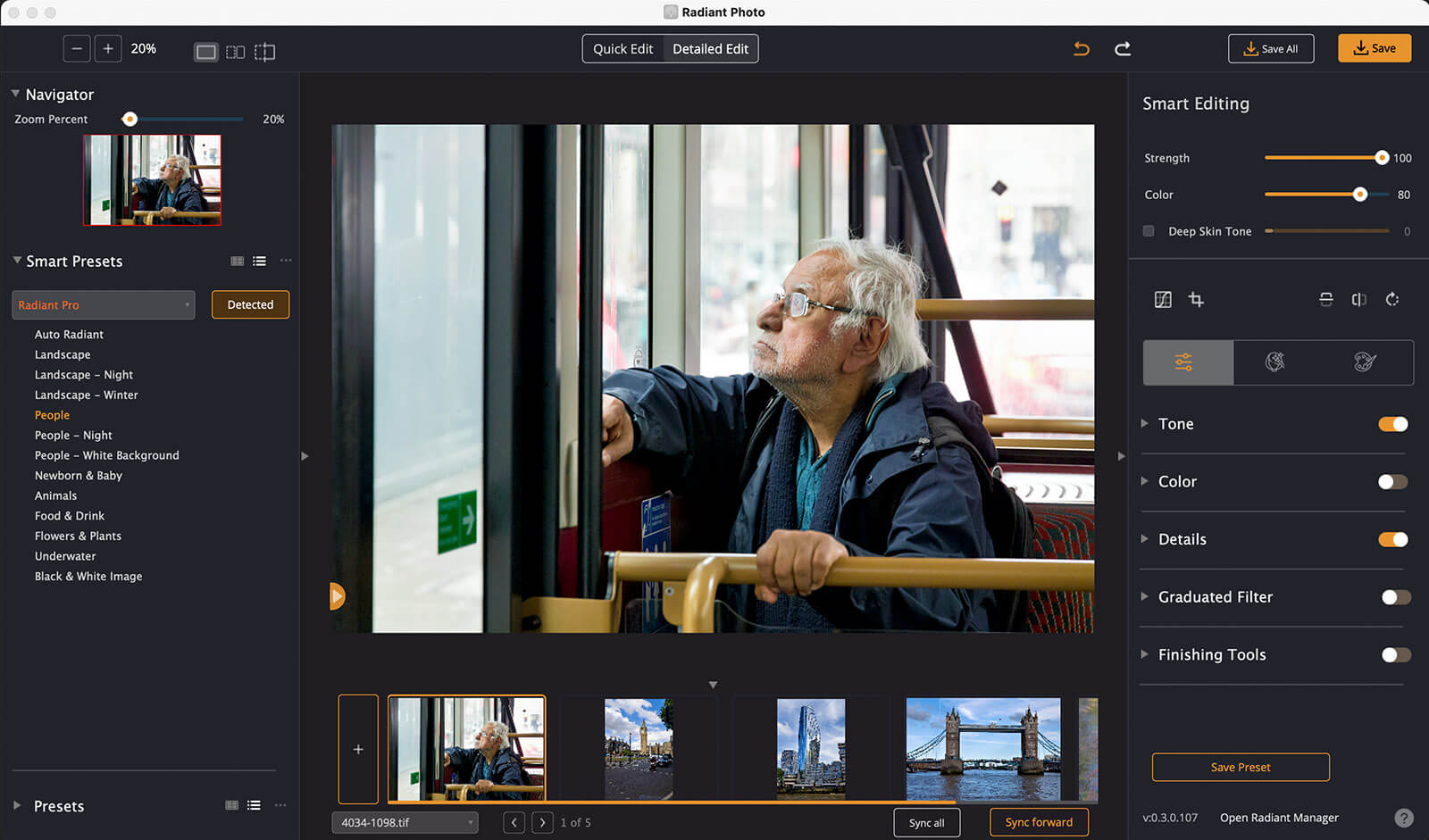Open help question mark icon
The width and height of the screenshot is (1429, 840).
(x=1404, y=818)
